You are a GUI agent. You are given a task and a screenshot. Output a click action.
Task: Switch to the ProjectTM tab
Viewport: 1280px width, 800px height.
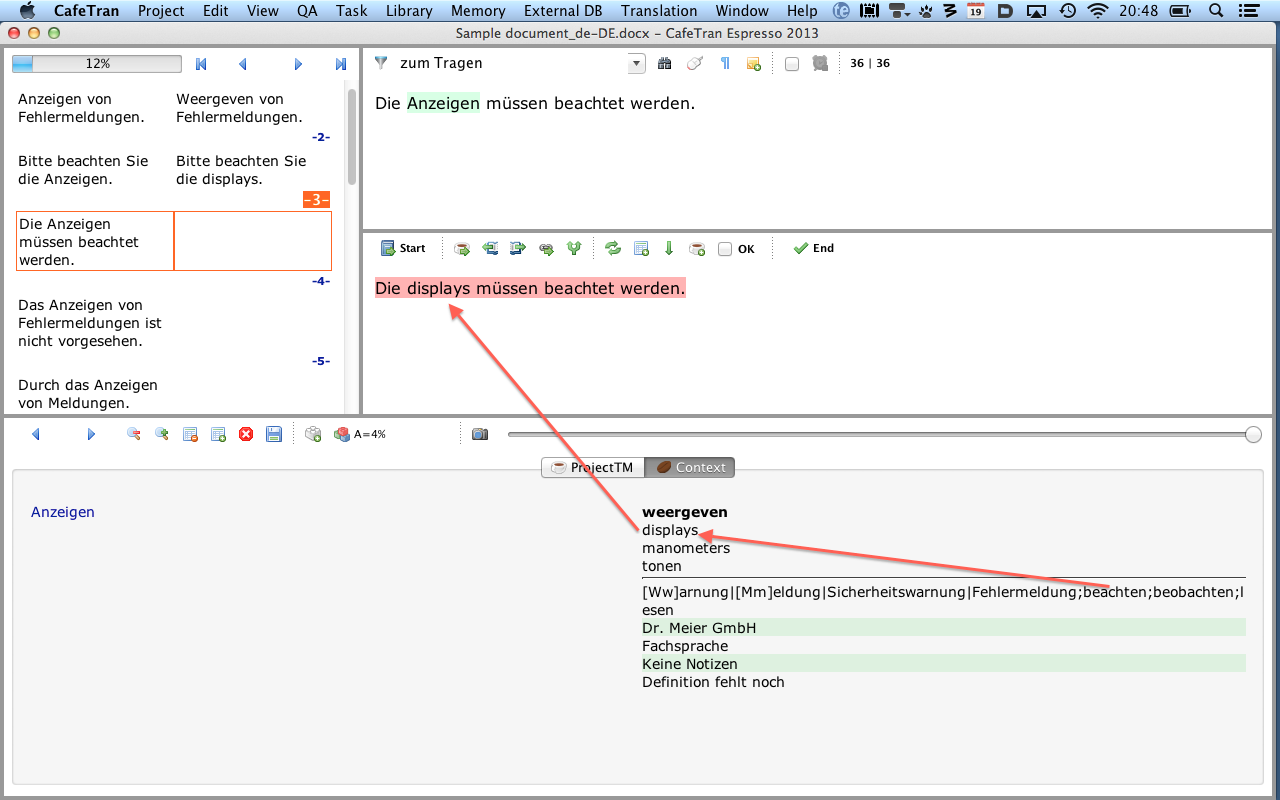(x=592, y=467)
